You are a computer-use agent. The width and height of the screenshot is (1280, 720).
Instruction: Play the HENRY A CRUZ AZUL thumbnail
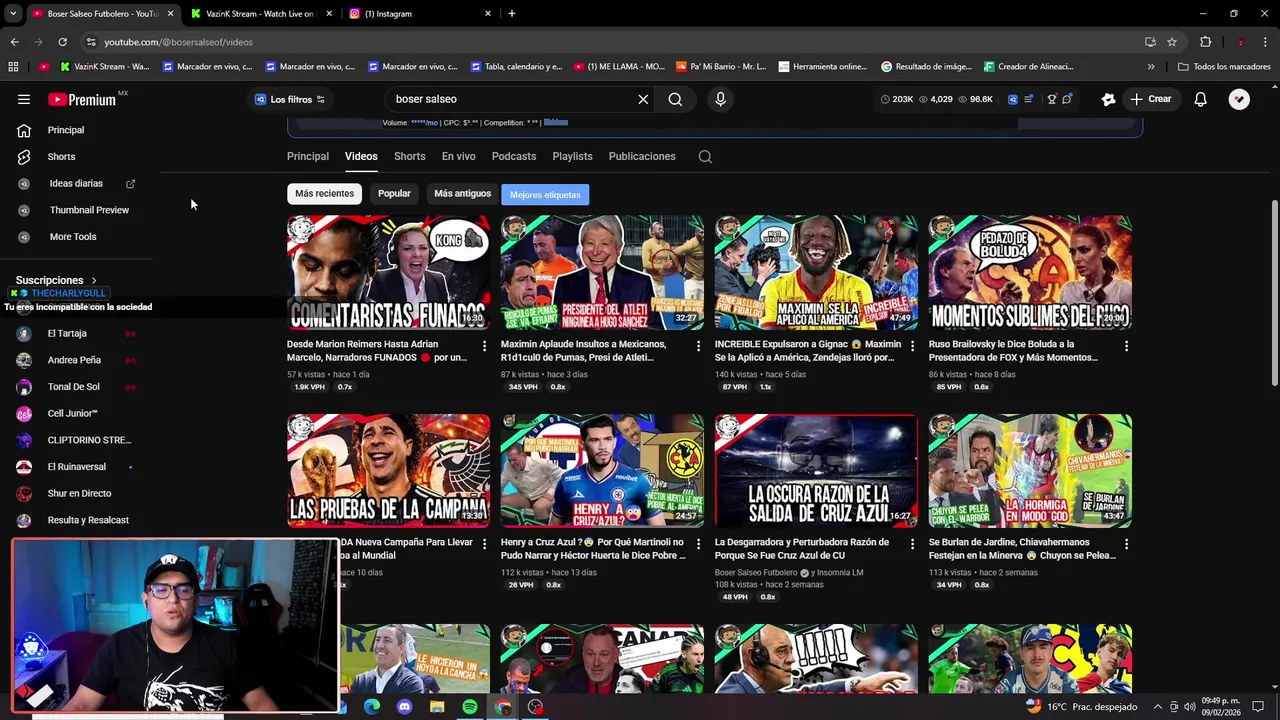click(x=602, y=470)
